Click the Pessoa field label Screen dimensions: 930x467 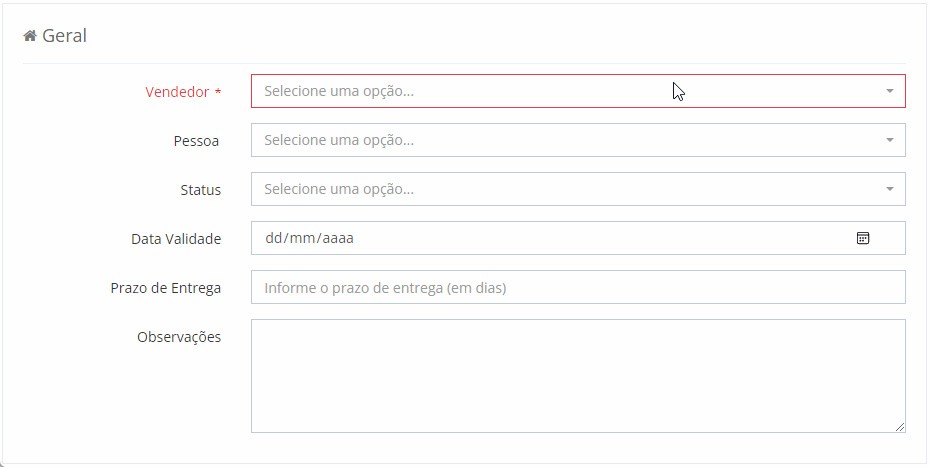click(x=197, y=141)
